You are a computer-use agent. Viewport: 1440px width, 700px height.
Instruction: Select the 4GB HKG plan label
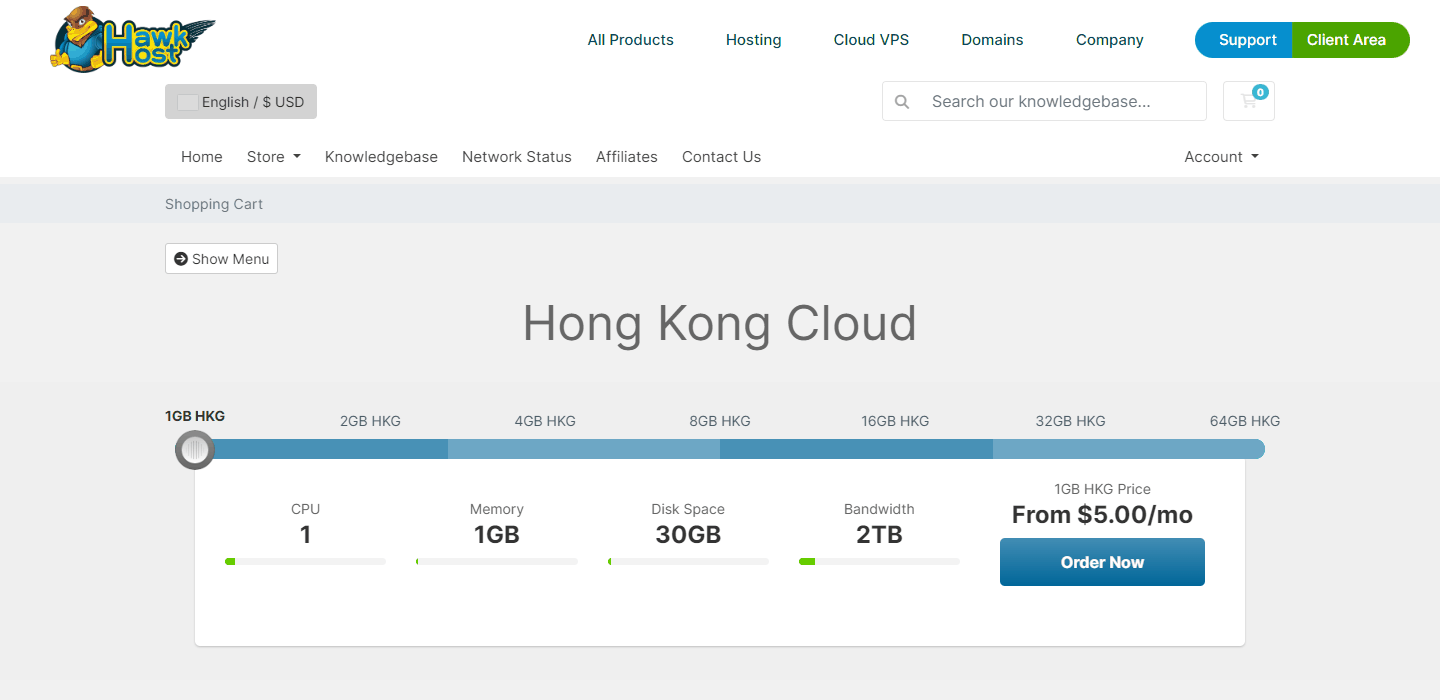pos(545,421)
